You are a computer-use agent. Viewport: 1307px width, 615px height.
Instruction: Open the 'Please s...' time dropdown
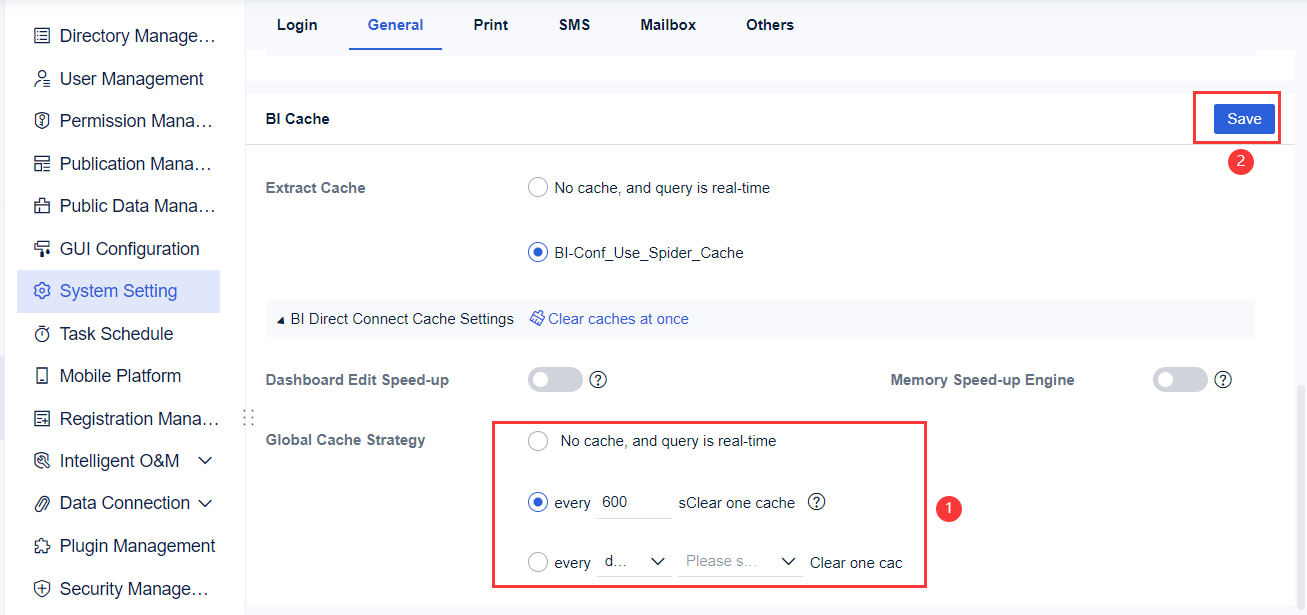(740, 562)
